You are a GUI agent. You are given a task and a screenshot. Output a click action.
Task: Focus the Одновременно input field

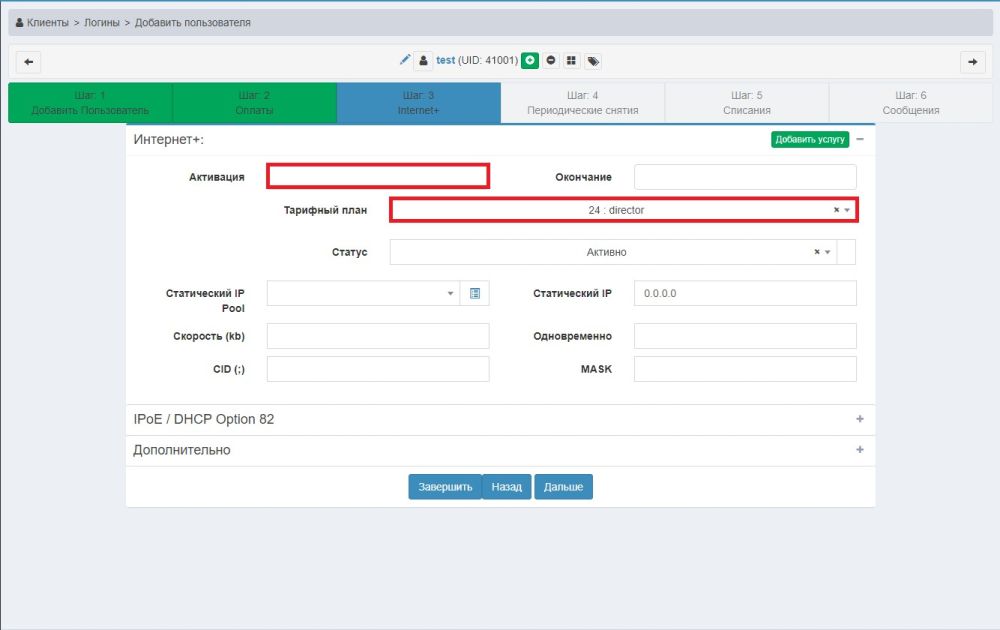(745, 336)
